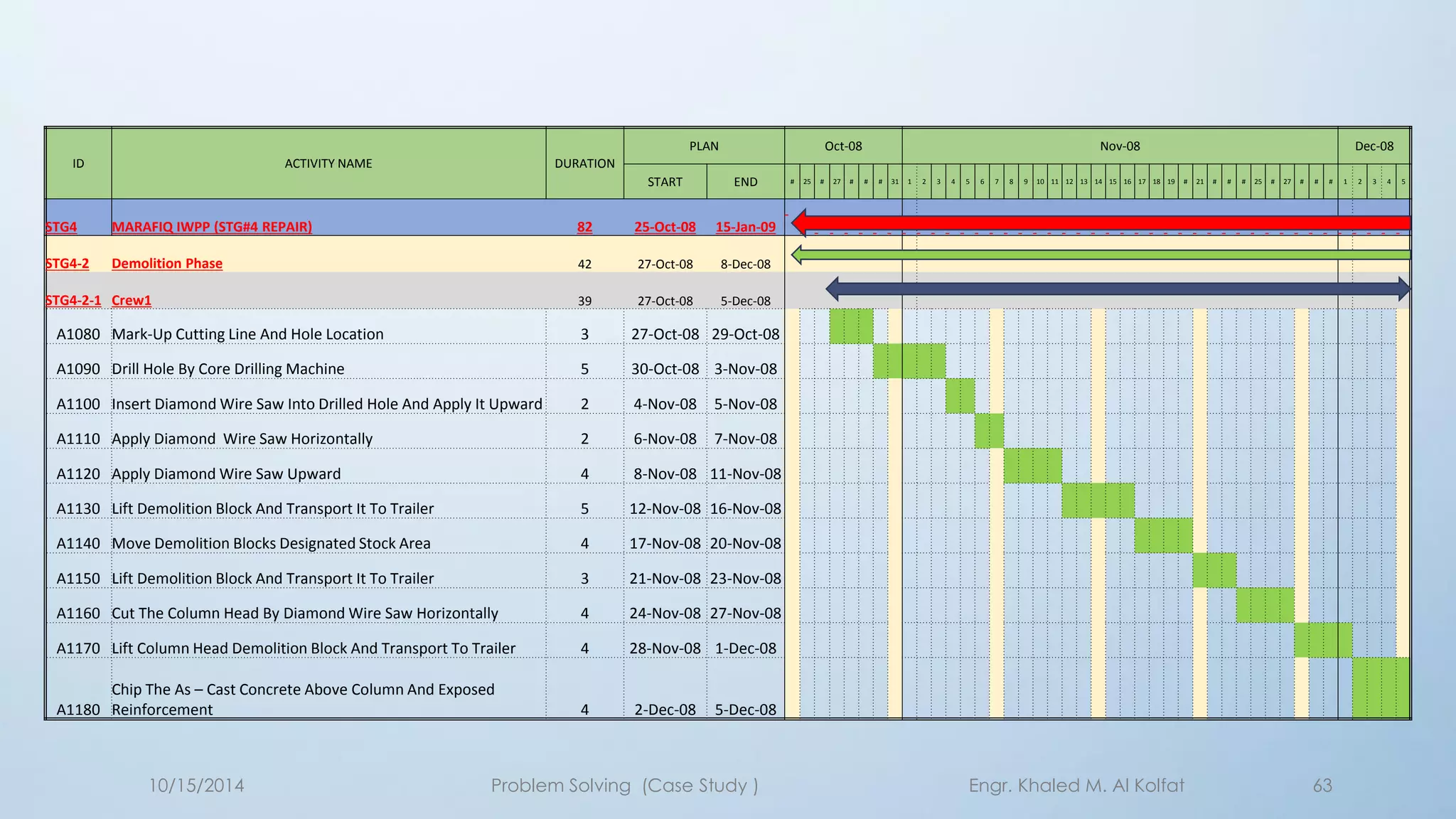This screenshot has height=819, width=1456.
Task: Select the ACTIVITY NAME column header
Action: coord(328,164)
